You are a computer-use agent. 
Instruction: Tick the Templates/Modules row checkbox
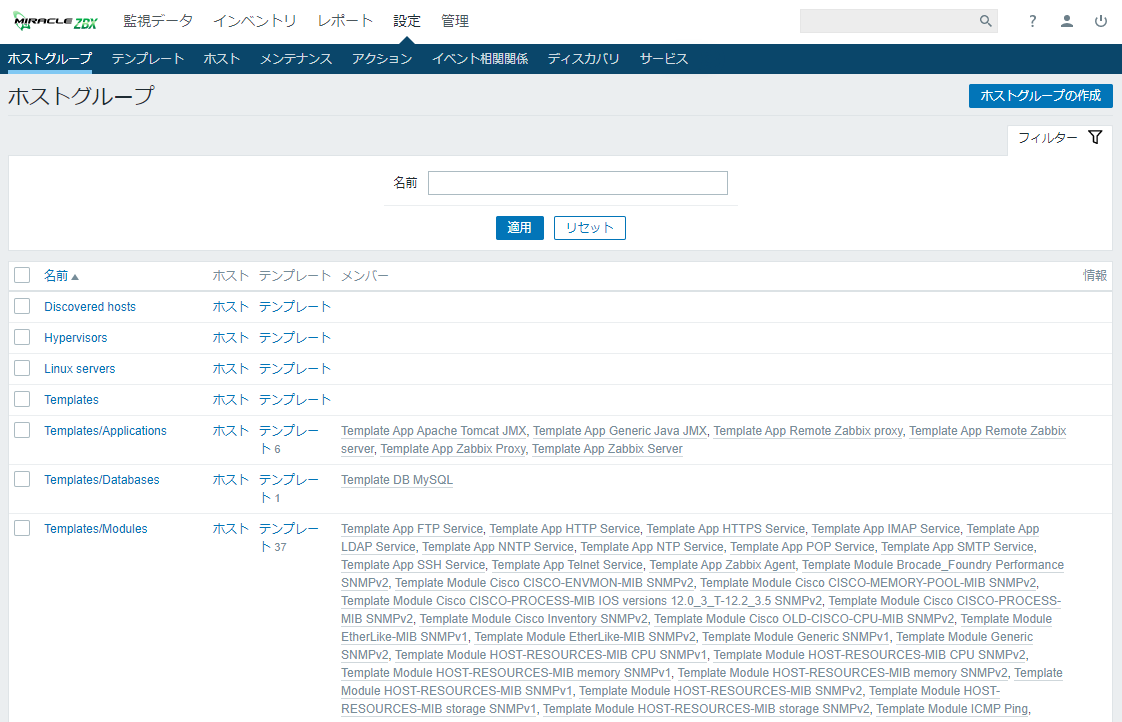[x=22, y=528]
